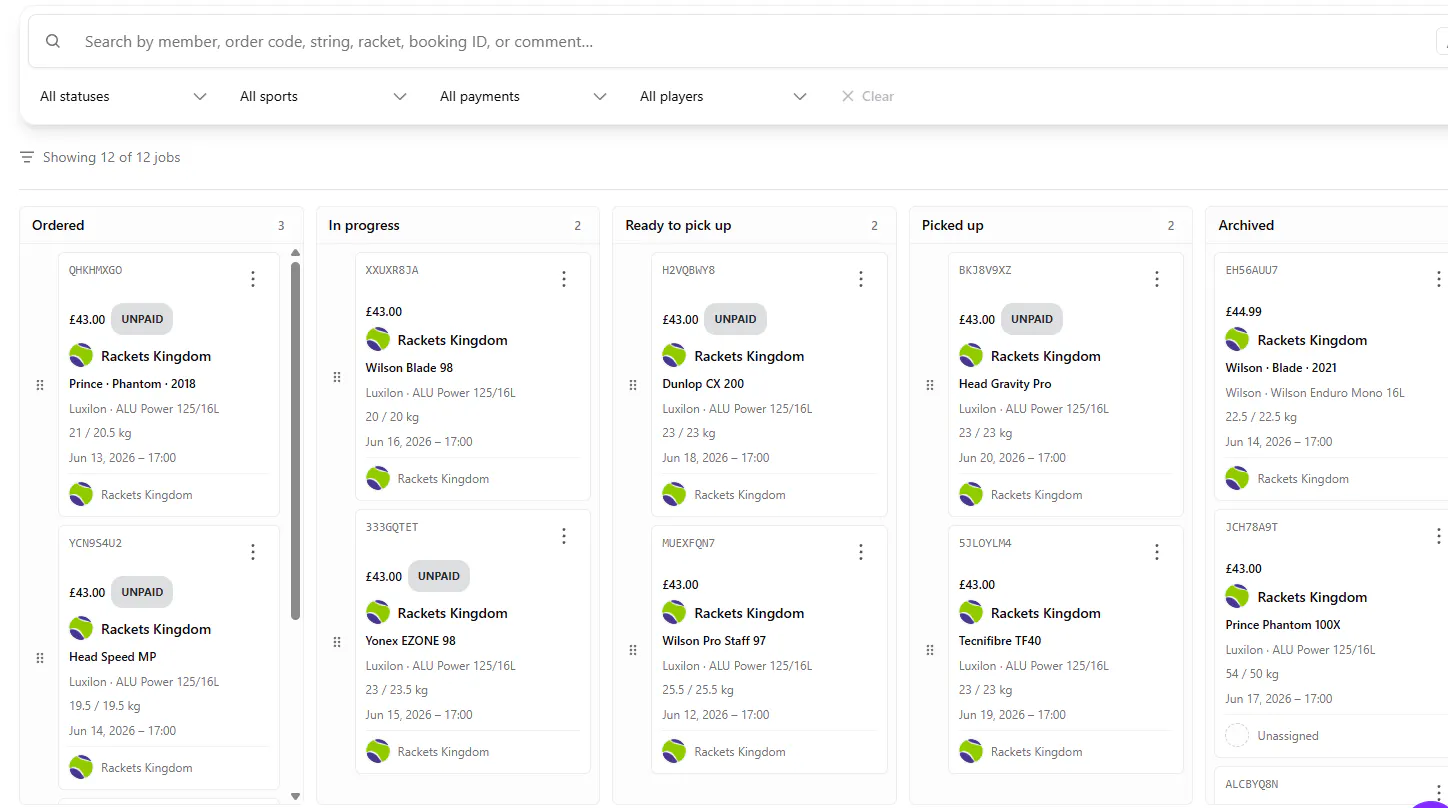Select the In progress column header

pos(364,225)
